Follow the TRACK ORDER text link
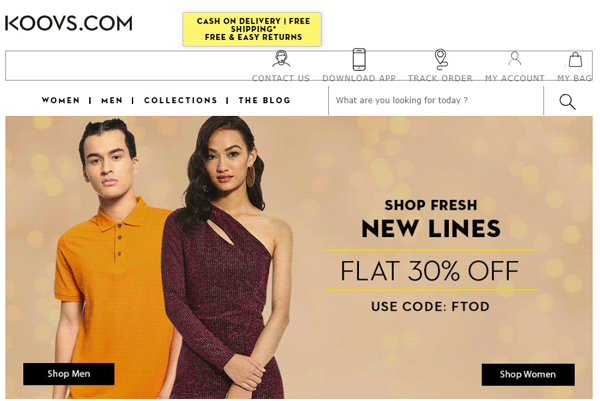The image size is (600, 401). tap(440, 78)
